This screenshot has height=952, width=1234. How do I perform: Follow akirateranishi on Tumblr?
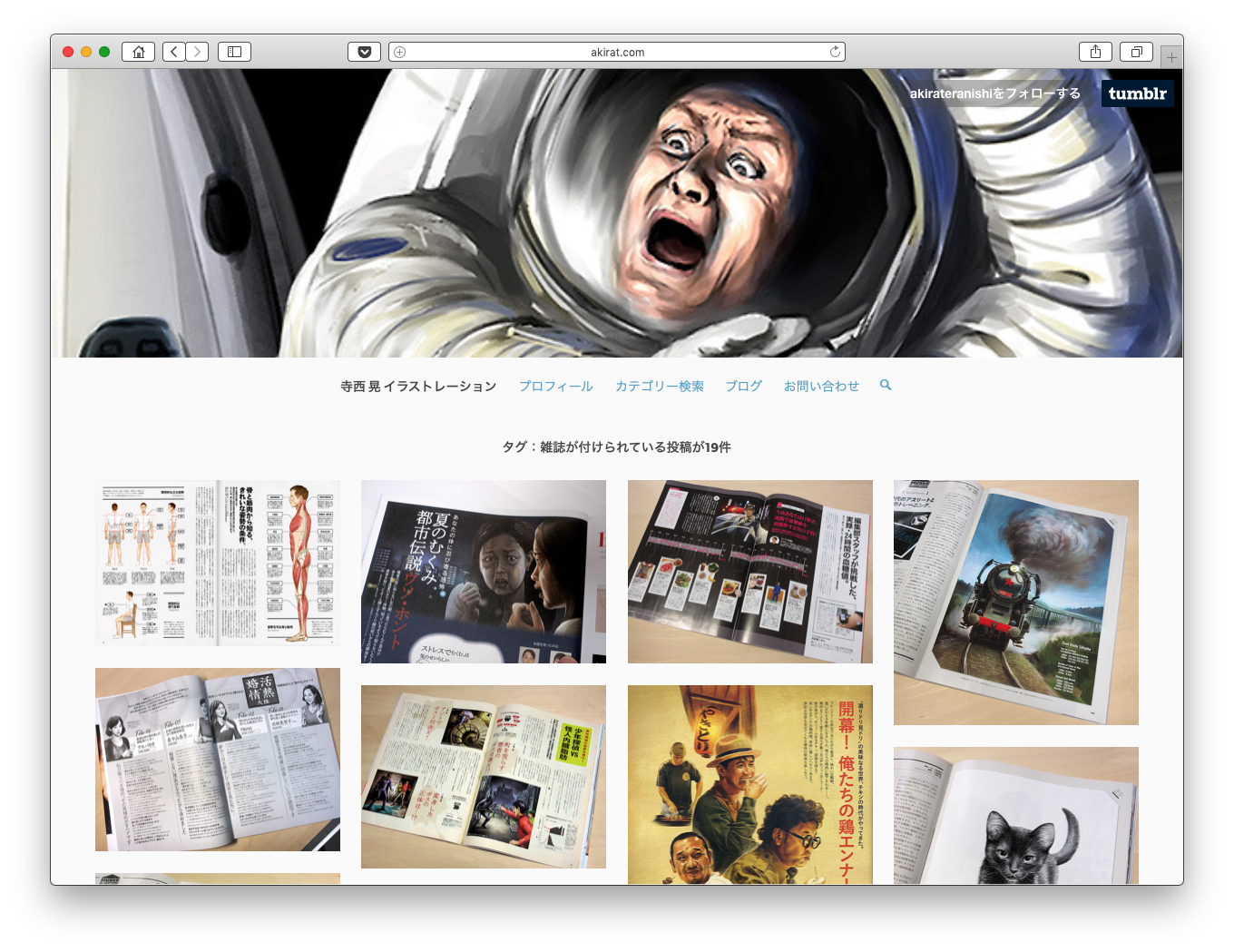[x=995, y=93]
